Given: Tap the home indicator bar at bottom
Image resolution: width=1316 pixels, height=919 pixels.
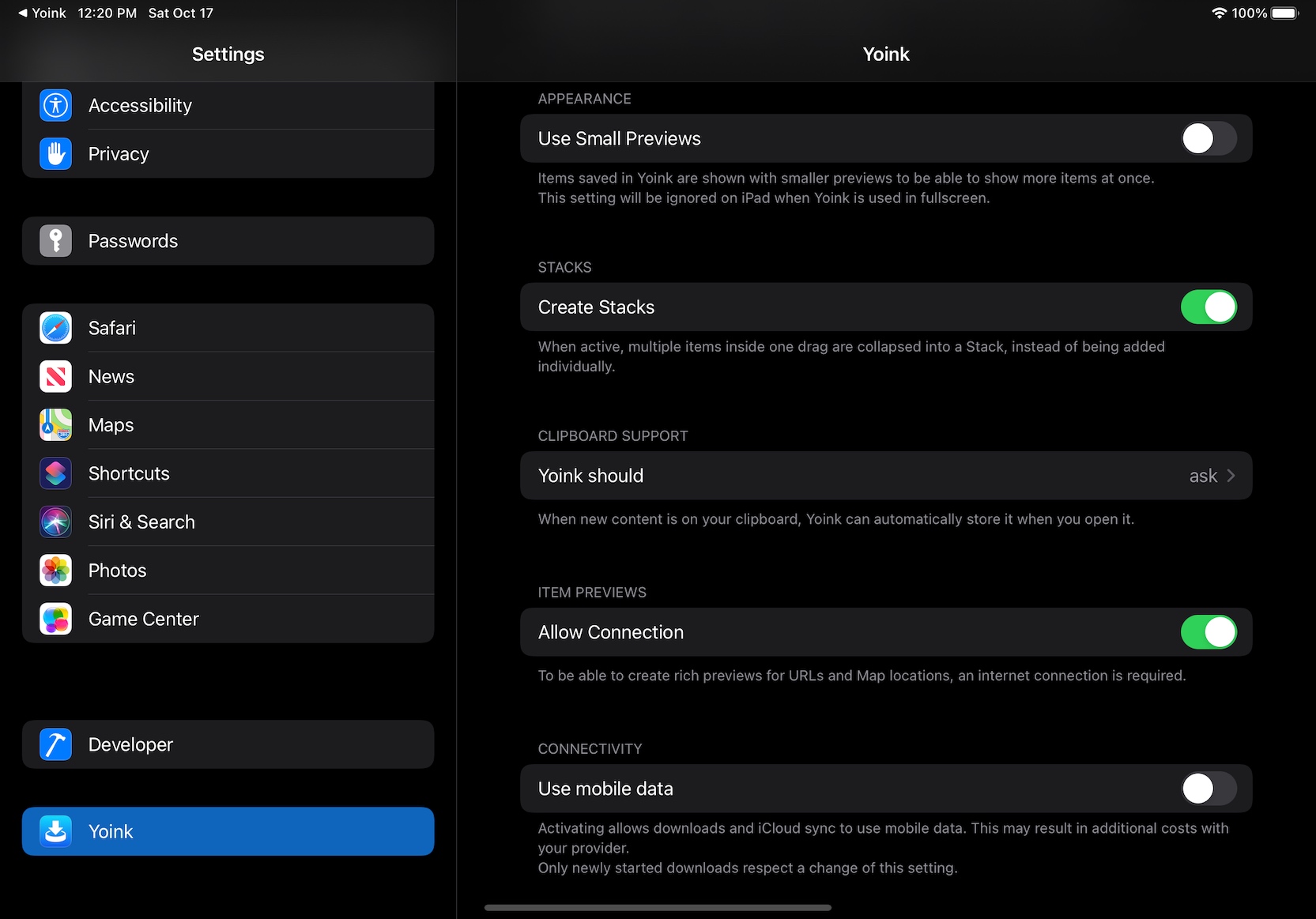Looking at the screenshot, I should 658,908.
